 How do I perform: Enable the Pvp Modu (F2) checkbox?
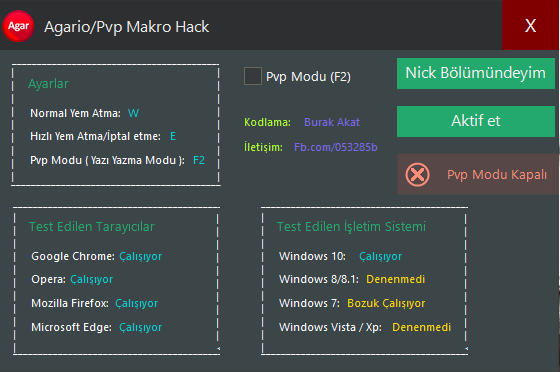pyautogui.click(x=253, y=76)
